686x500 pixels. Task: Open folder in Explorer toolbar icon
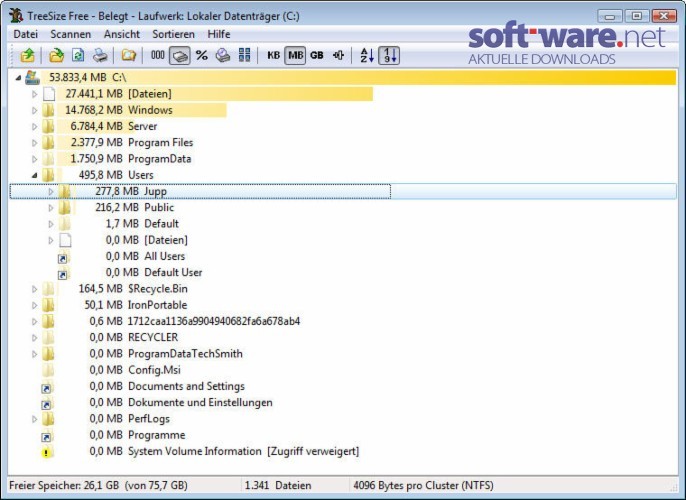[x=129, y=55]
